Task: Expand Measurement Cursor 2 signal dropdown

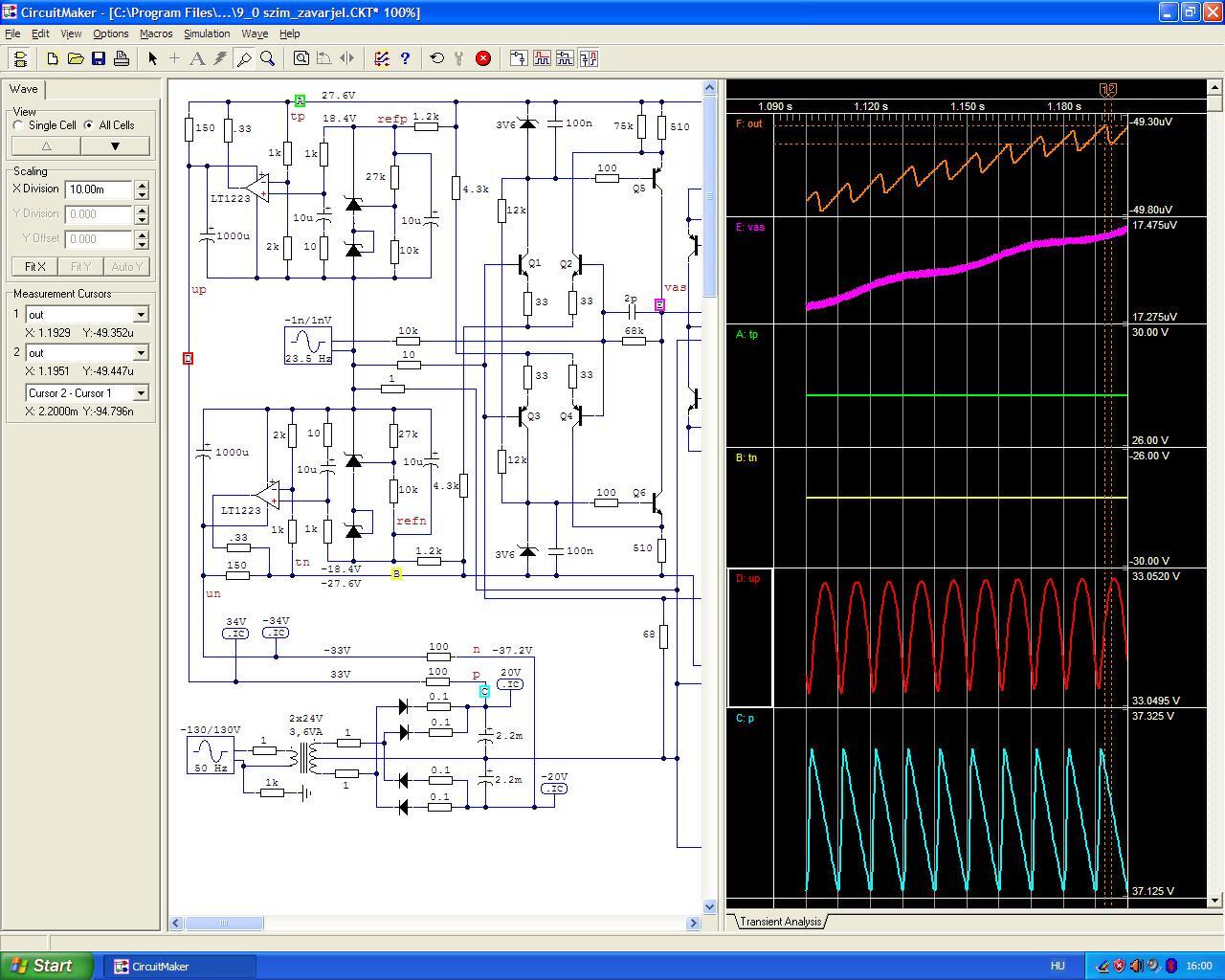Action: (141, 353)
